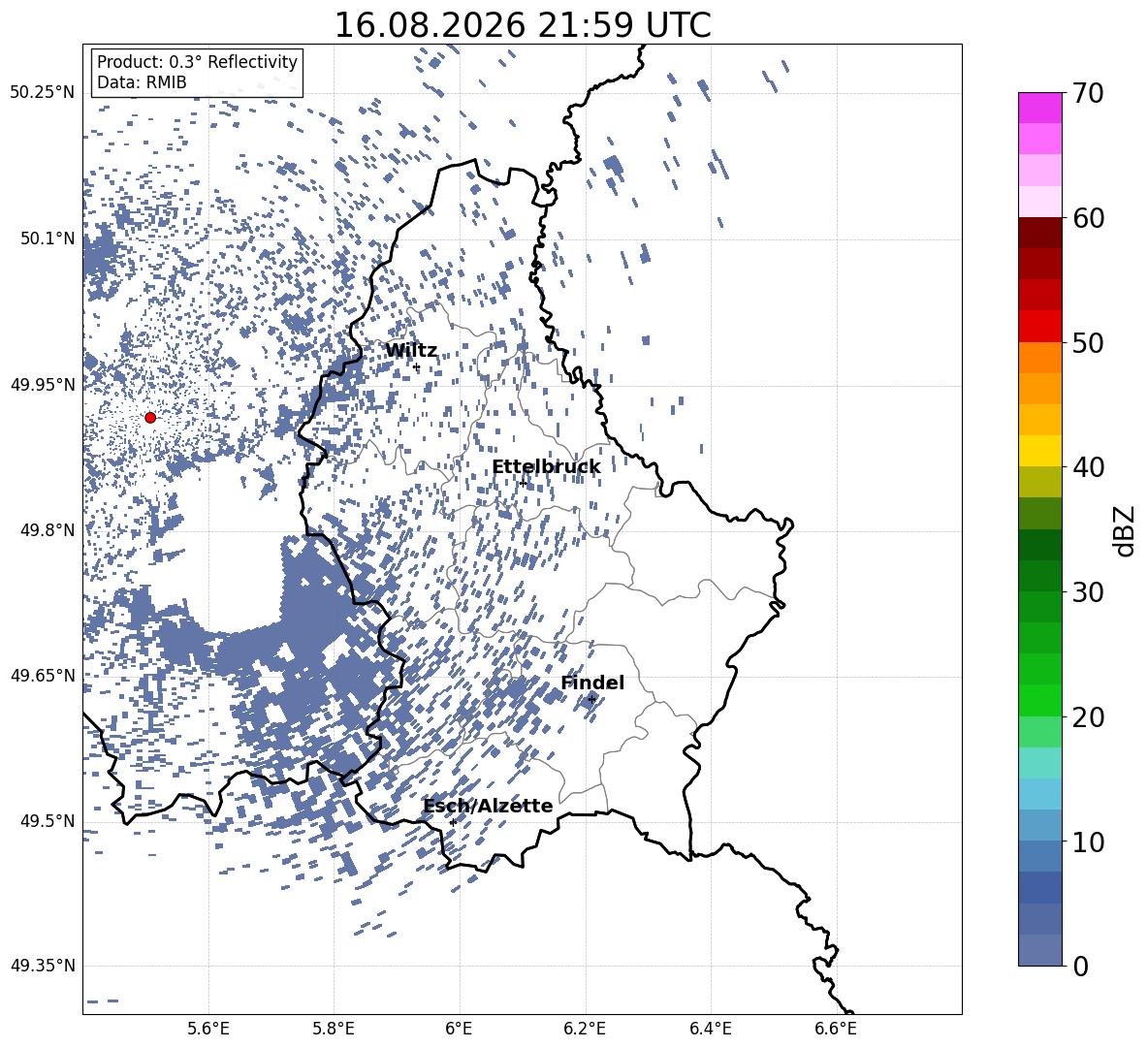The image size is (1148, 1048).
Task: Click the Findel city label
Action: tap(592, 683)
